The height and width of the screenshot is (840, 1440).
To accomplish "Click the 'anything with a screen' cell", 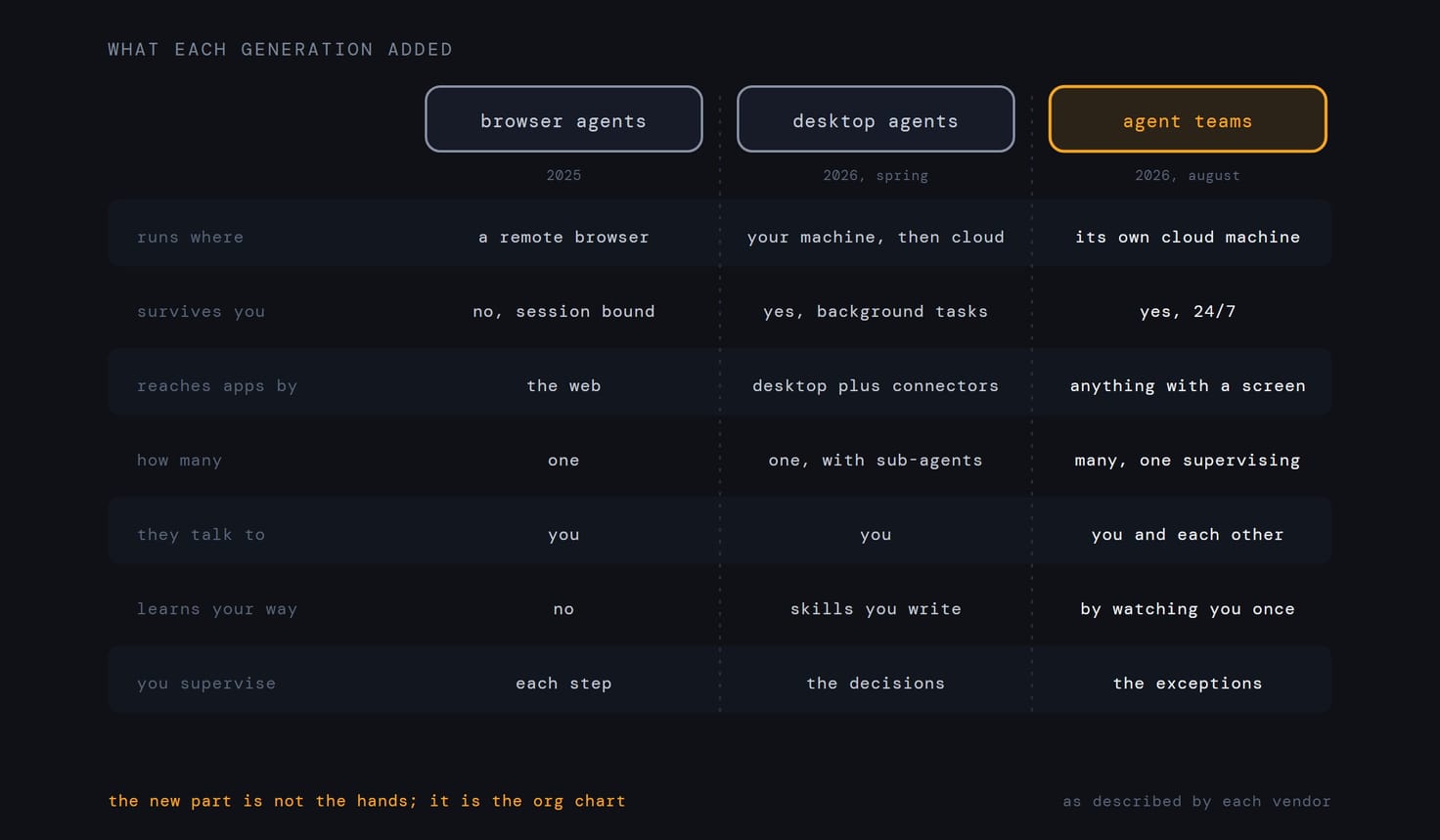I will tap(1188, 385).
